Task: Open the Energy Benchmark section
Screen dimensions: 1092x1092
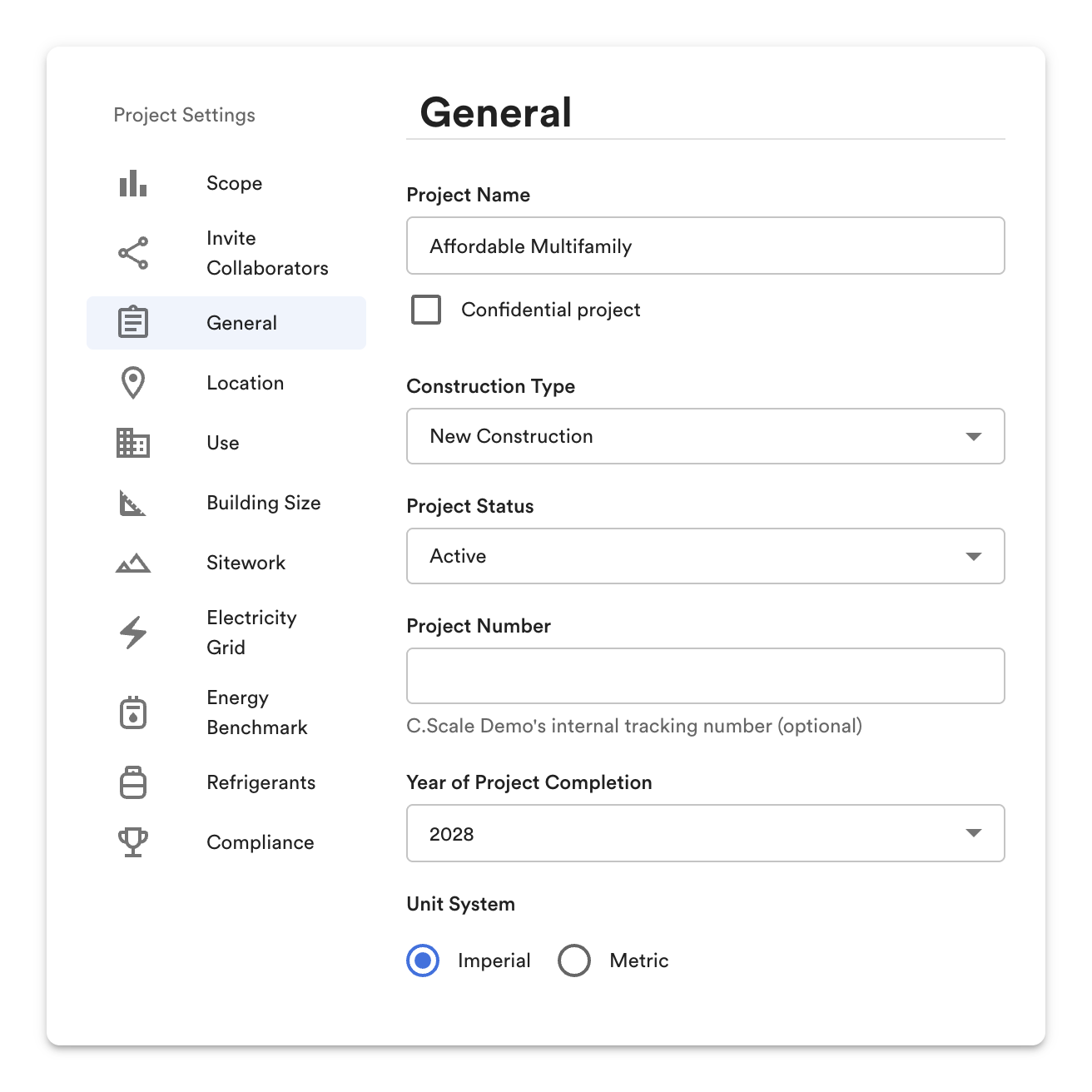Action: tap(226, 712)
